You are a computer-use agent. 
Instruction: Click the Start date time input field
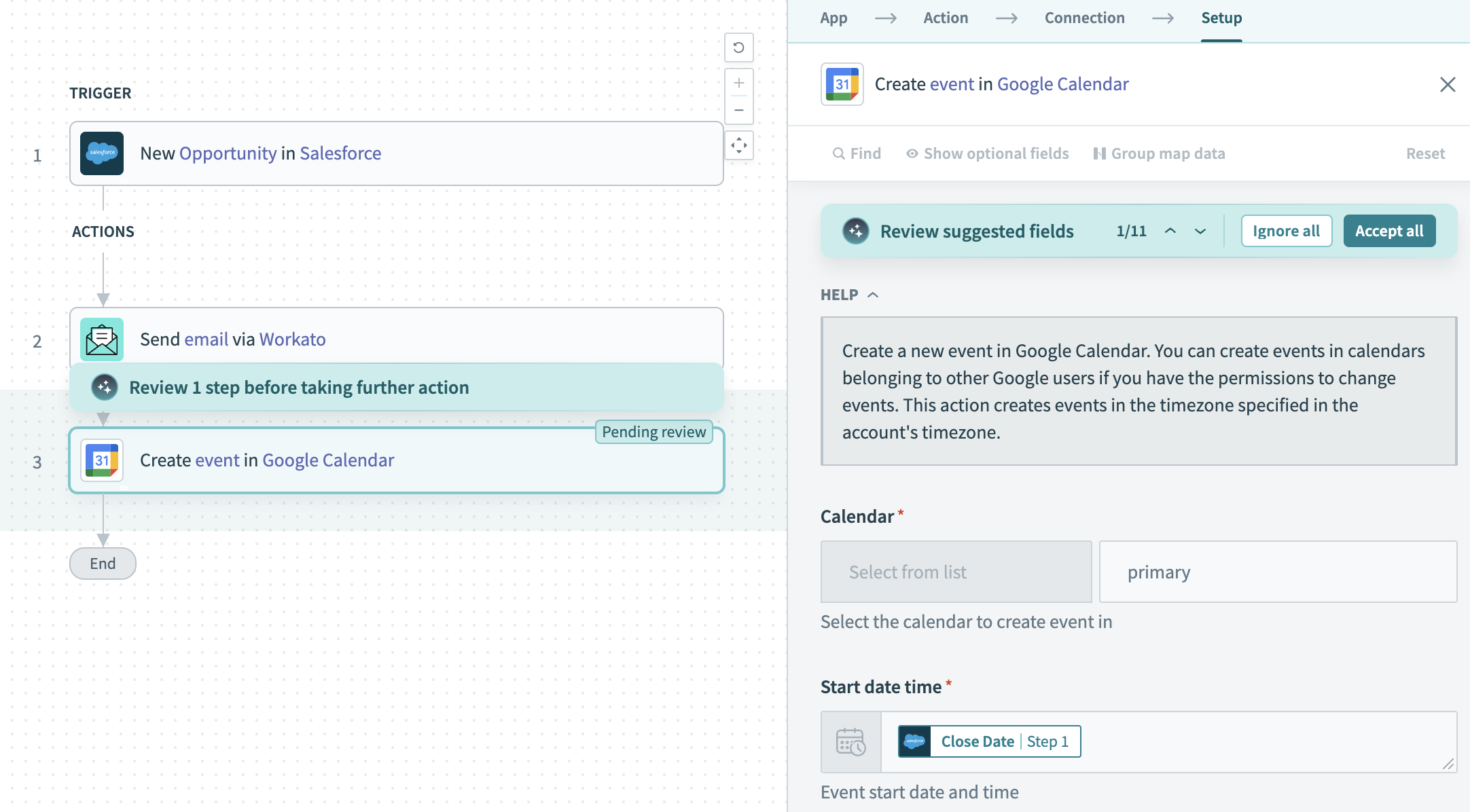(x=1168, y=742)
